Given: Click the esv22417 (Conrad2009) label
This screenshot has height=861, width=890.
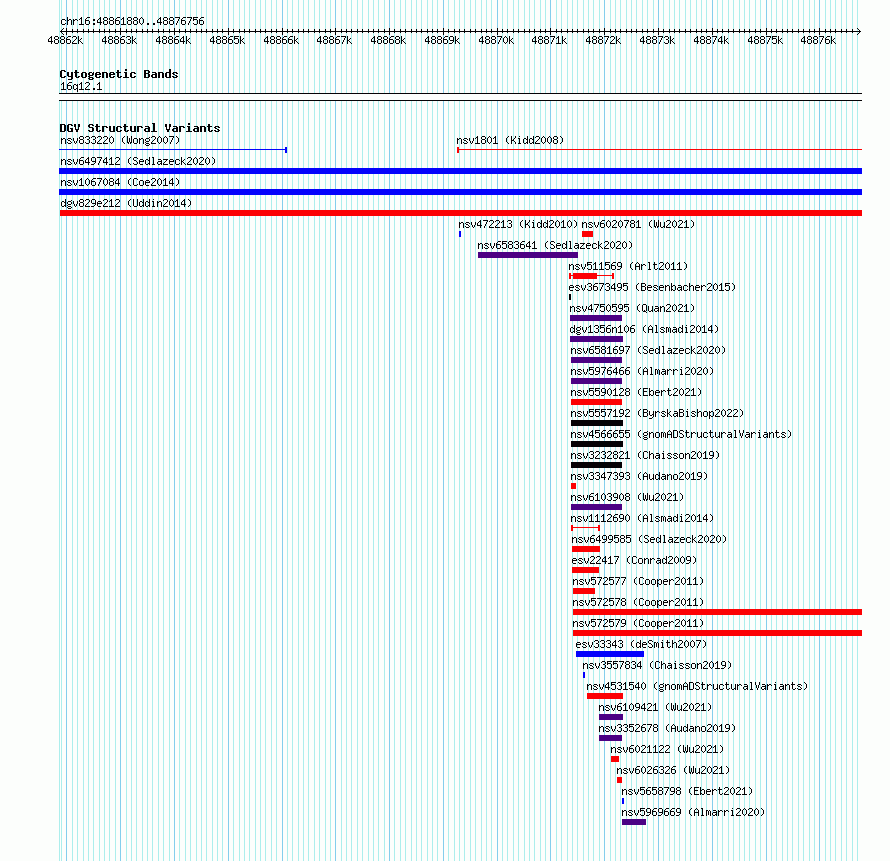Looking at the screenshot, I should [635, 560].
